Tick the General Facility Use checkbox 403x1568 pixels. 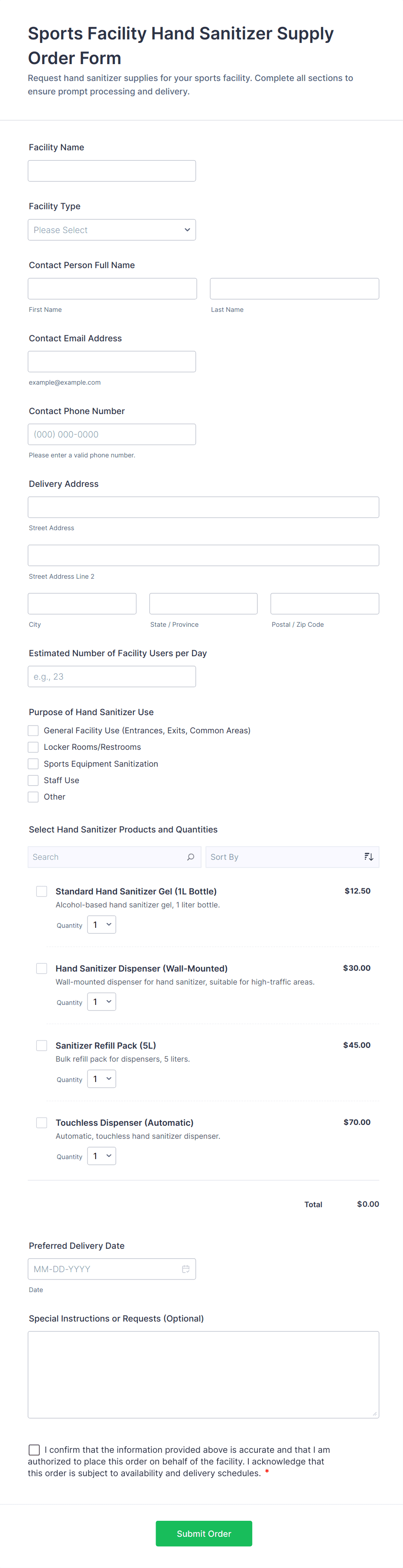point(33,730)
